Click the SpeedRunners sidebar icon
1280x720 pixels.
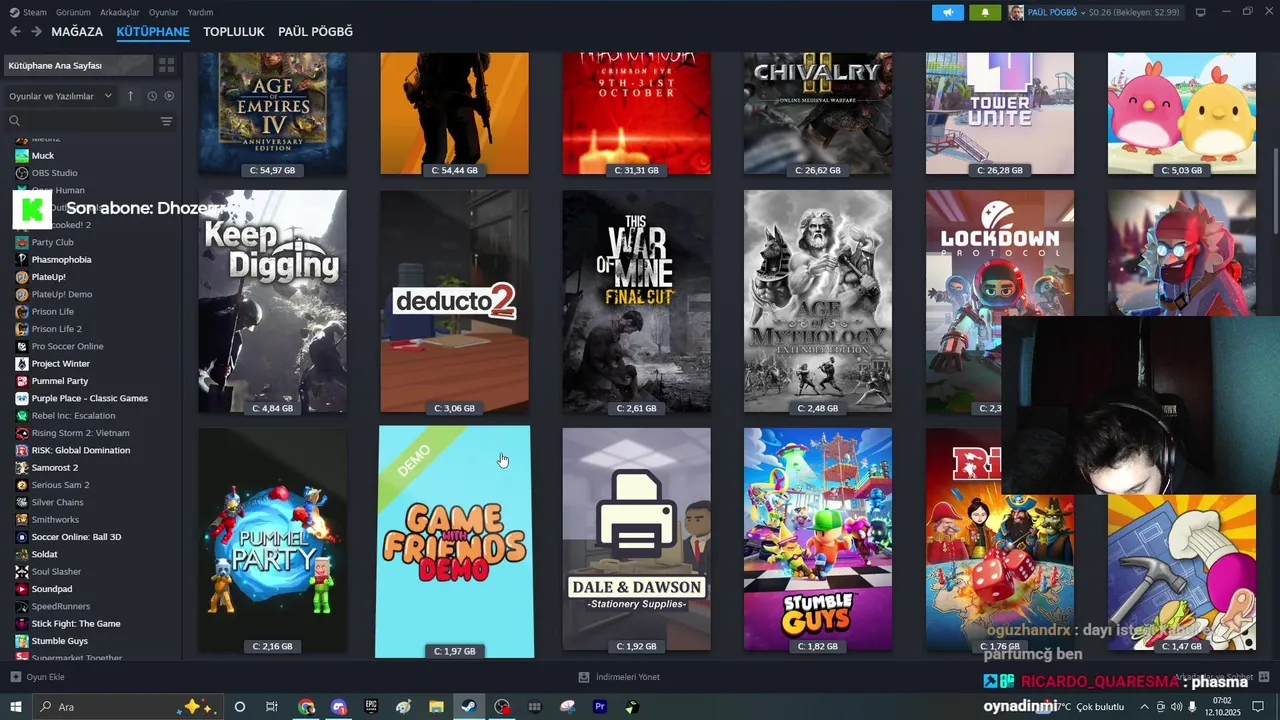click(22, 606)
